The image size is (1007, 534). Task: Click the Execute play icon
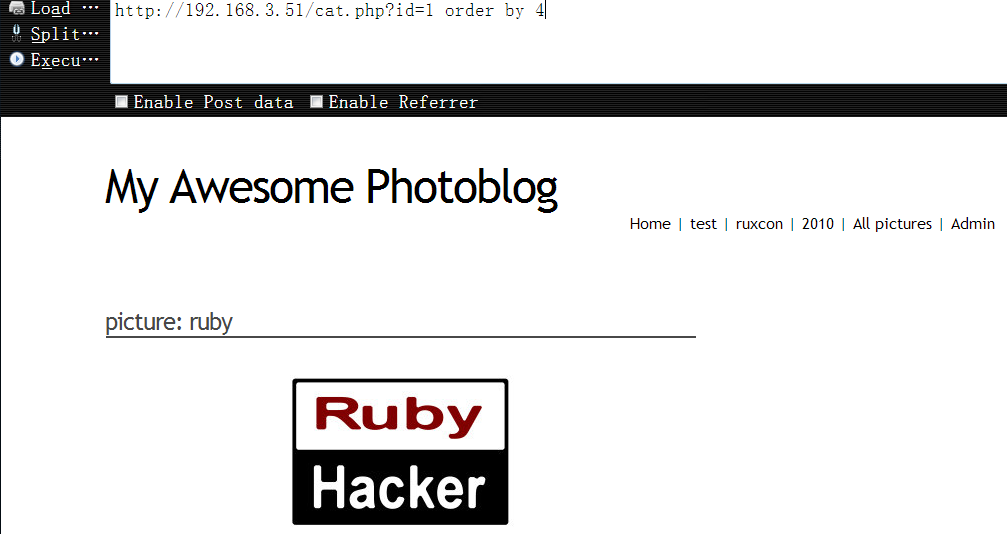coord(17,59)
